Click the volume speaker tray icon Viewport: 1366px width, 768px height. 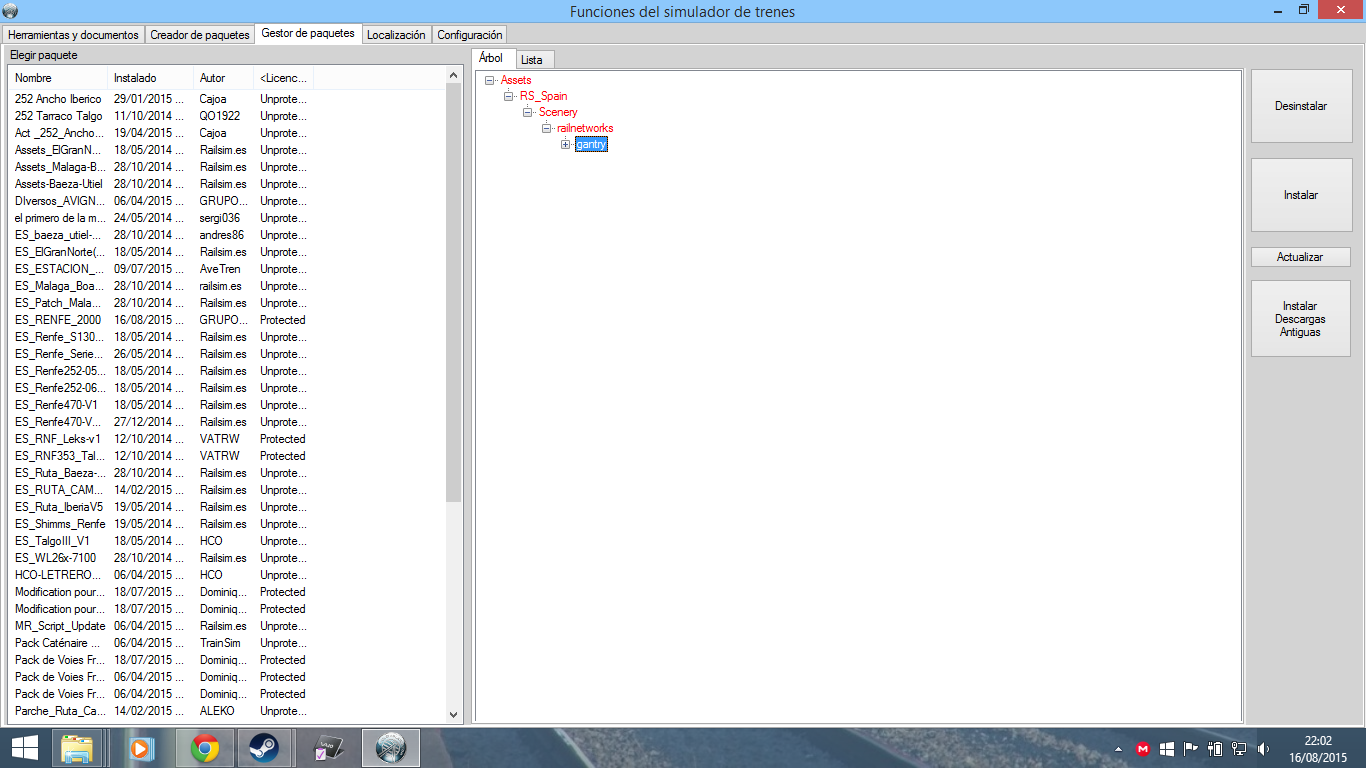click(x=1263, y=748)
